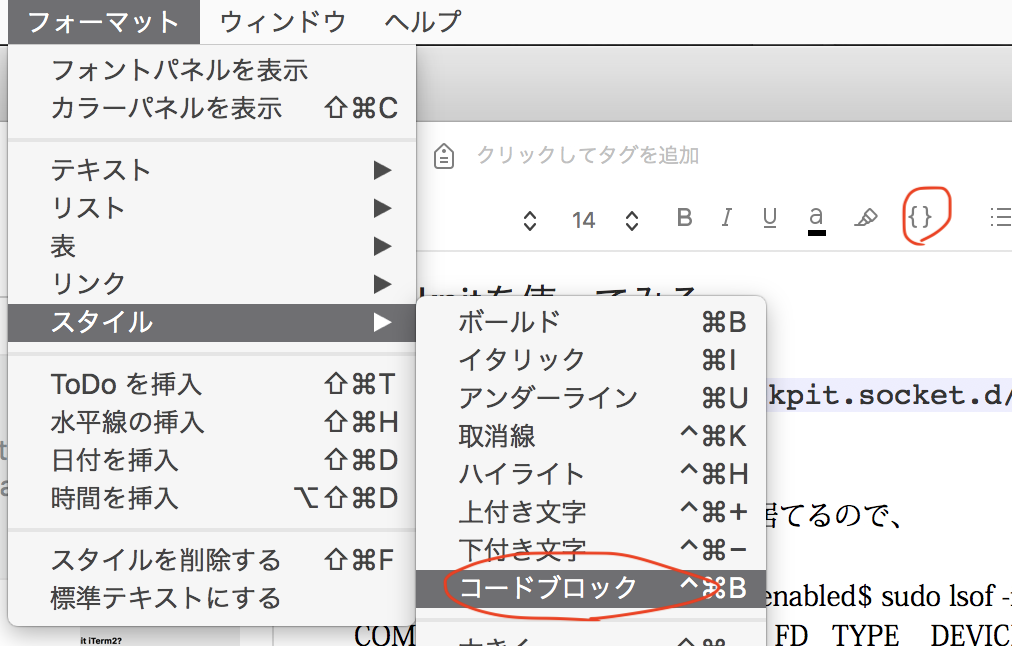The image size is (1012, 646).
Task: Choose スタイルを削除する
Action: [x=212, y=560]
